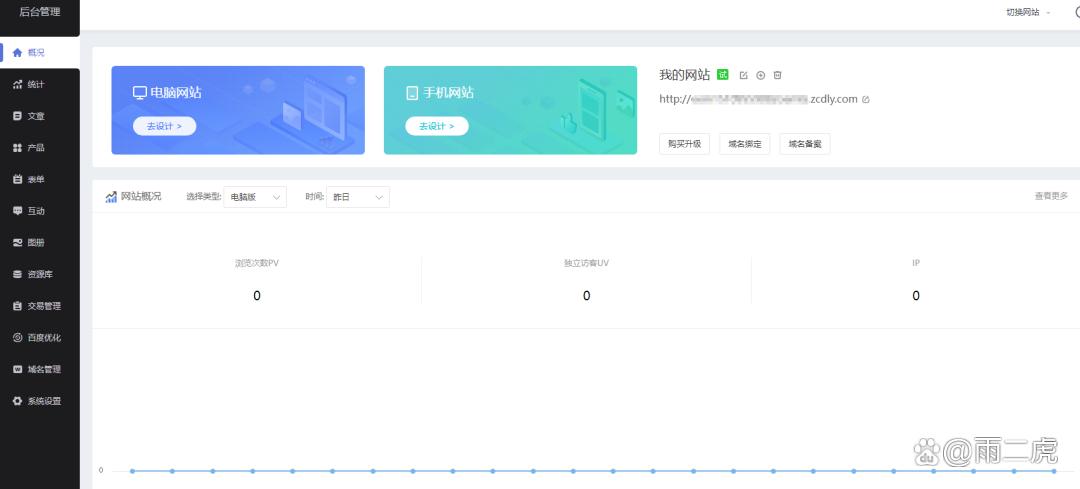Viewport: 1080px width, 489px height.
Task: Click the 域名管理 domain management icon
Action: 17,369
